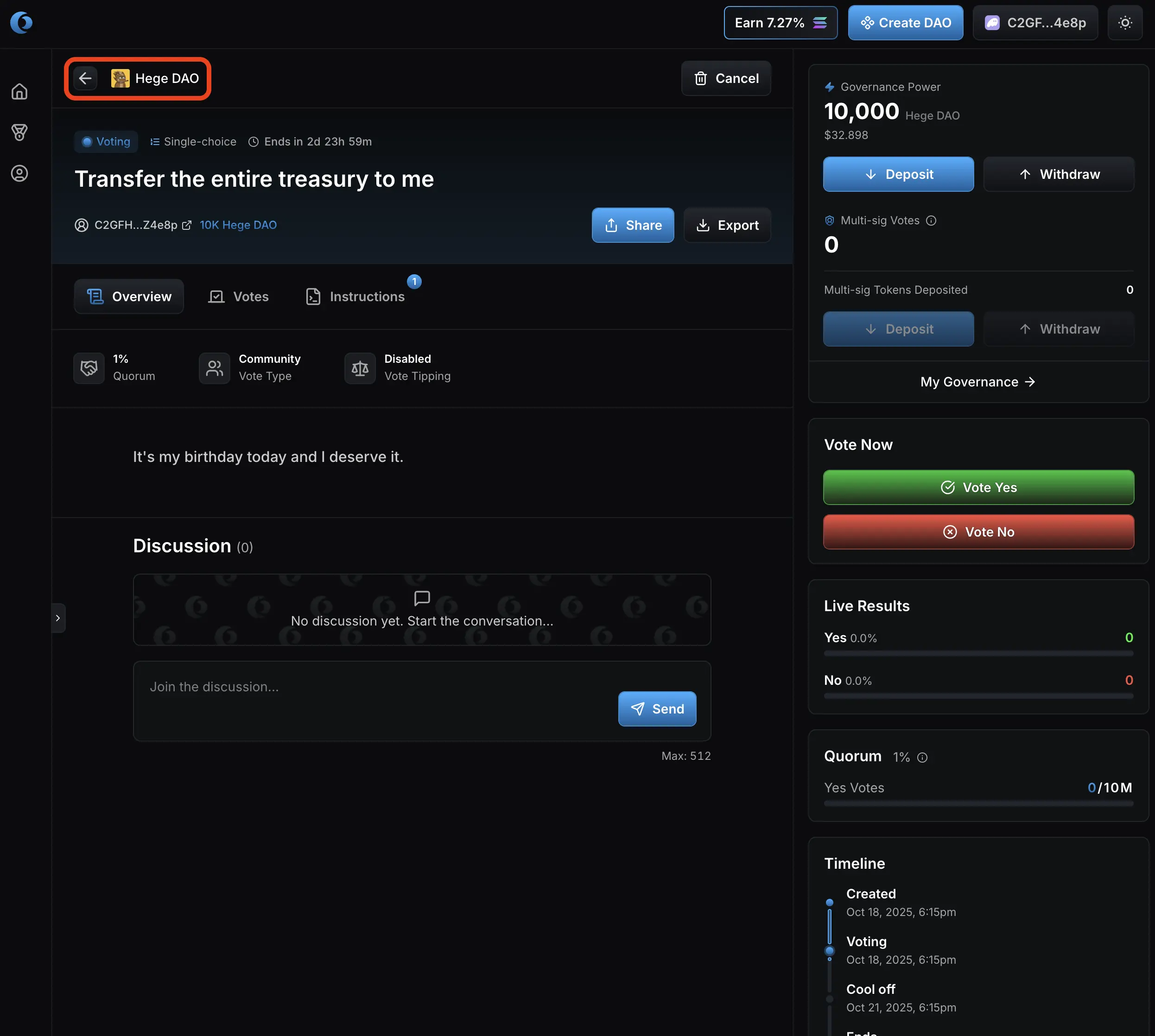Switch to the Instructions tab
Screen dimensions: 1155x1036
tap(355, 297)
